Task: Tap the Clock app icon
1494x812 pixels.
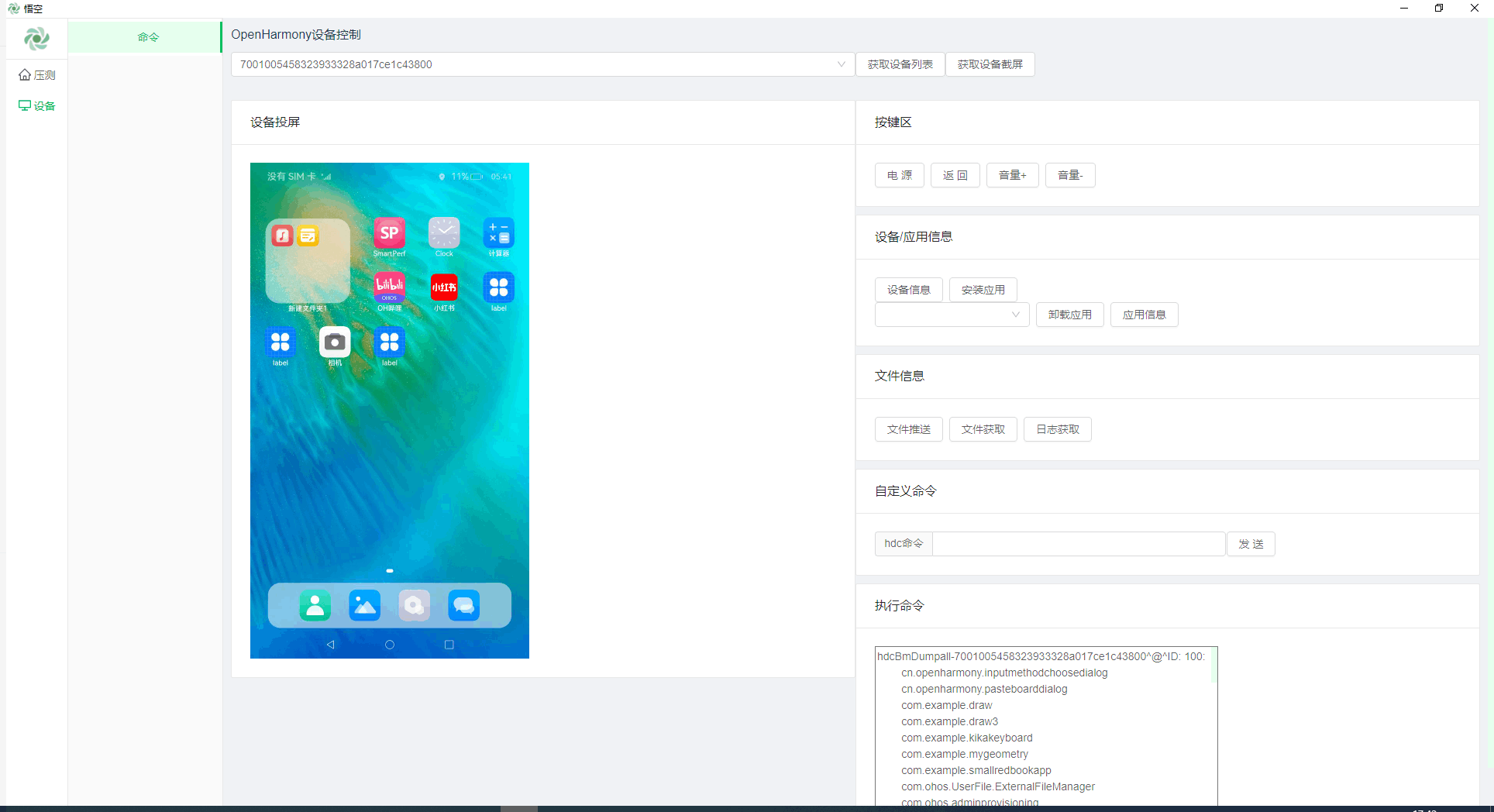Action: point(444,233)
